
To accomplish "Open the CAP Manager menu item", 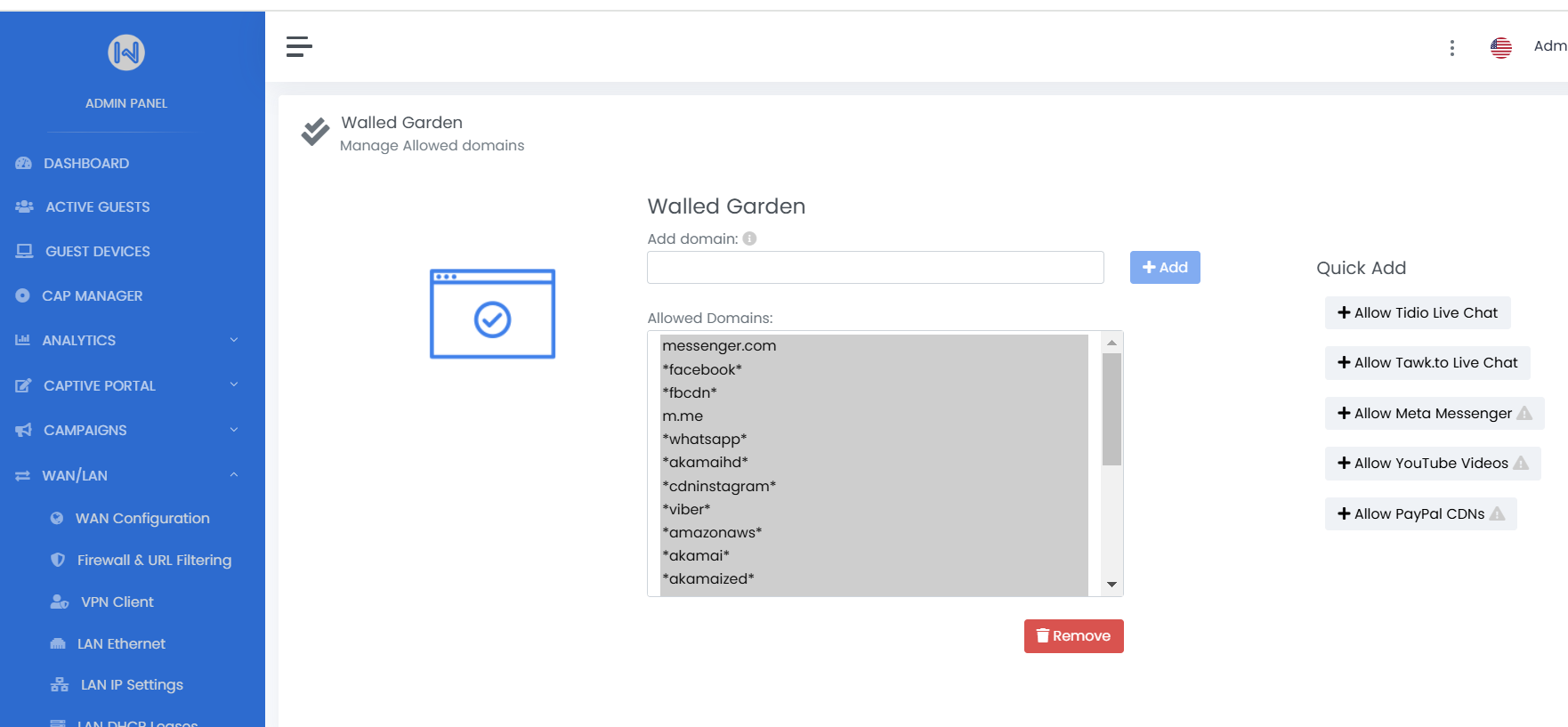I will tap(92, 296).
